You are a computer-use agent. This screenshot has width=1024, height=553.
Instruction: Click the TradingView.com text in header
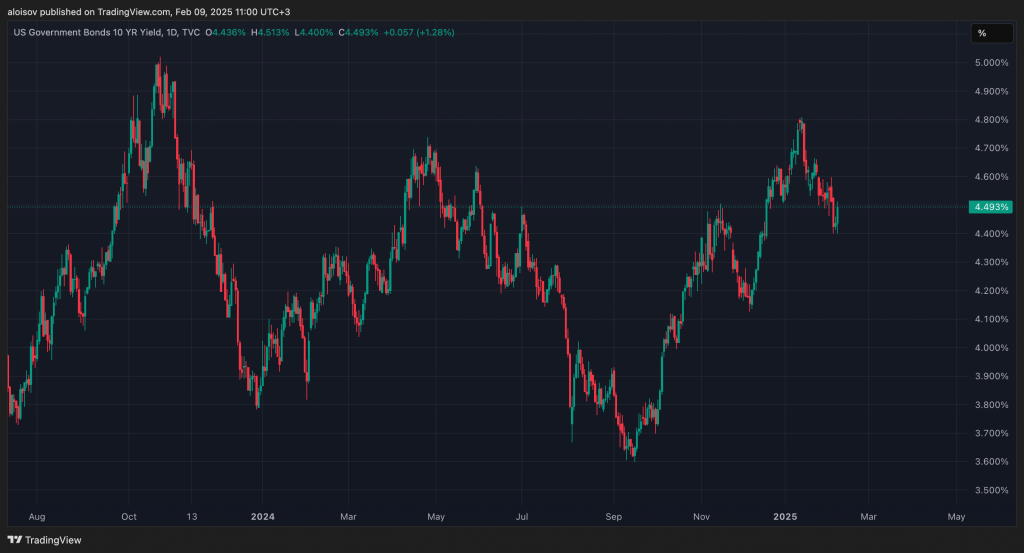click(133, 12)
